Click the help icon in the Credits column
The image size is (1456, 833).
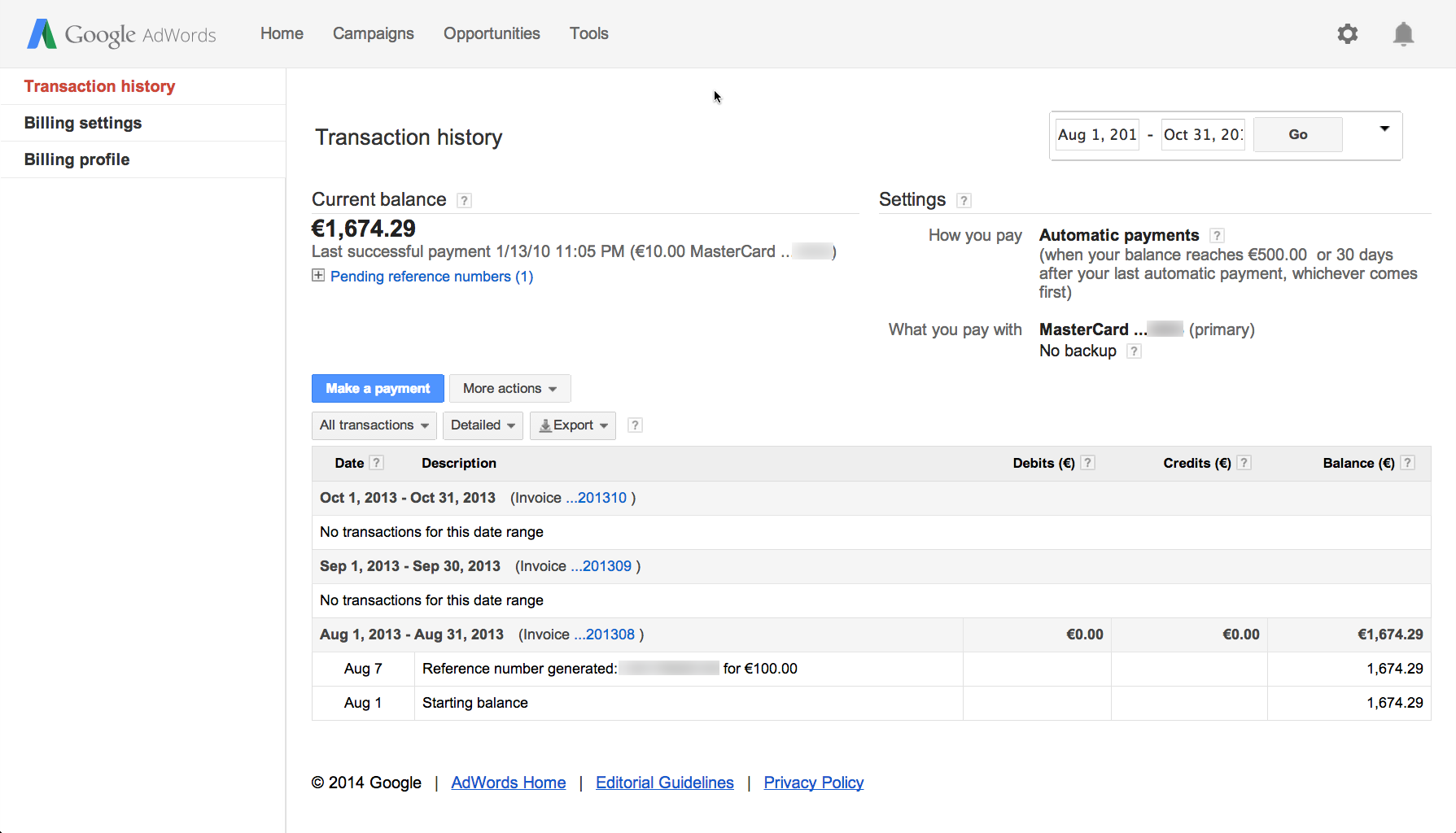(x=1244, y=462)
